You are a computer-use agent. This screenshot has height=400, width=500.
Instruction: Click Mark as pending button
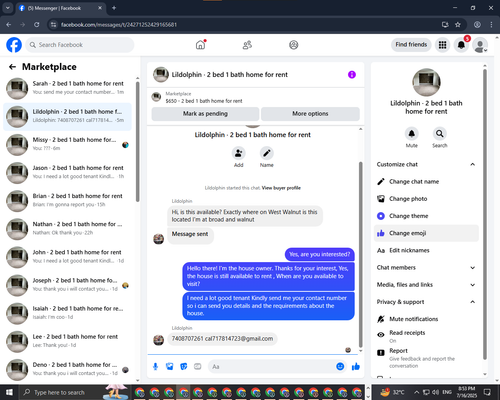(x=205, y=114)
